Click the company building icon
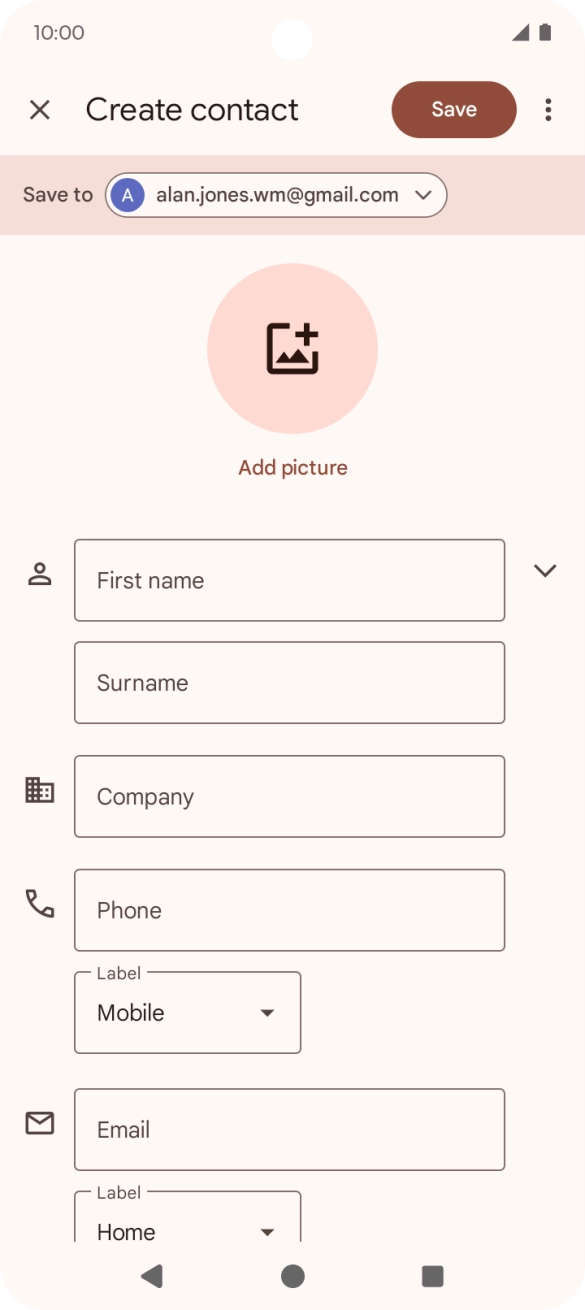This screenshot has width=585, height=1310. [x=39, y=789]
